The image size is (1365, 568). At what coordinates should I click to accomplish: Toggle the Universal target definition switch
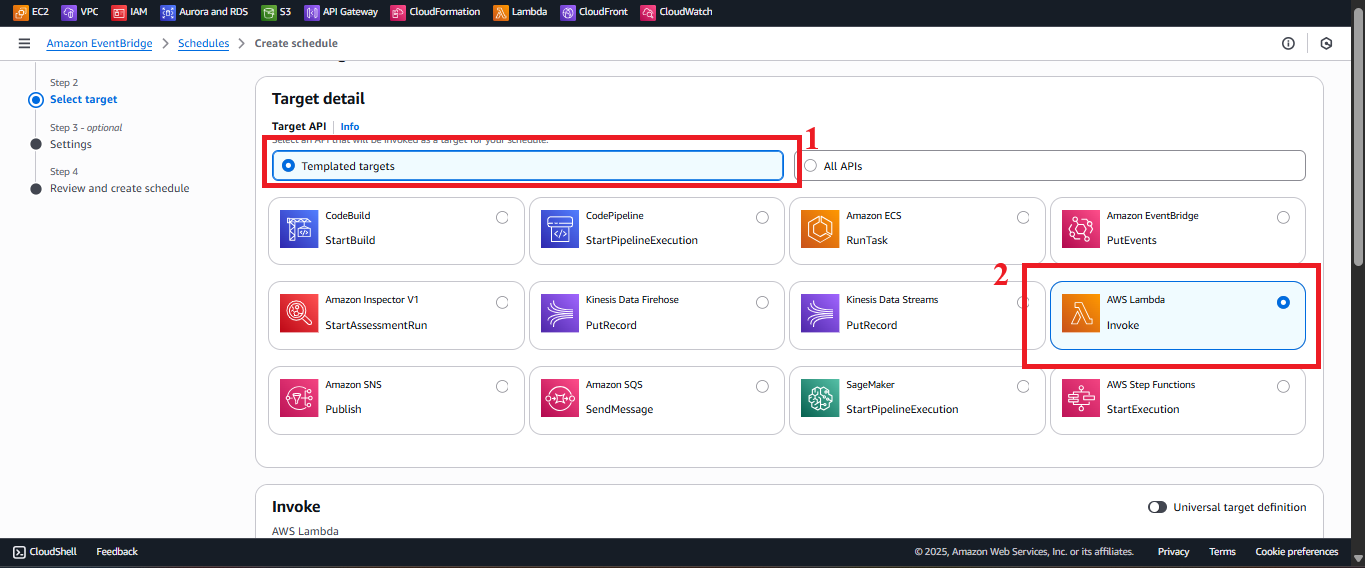click(1157, 507)
